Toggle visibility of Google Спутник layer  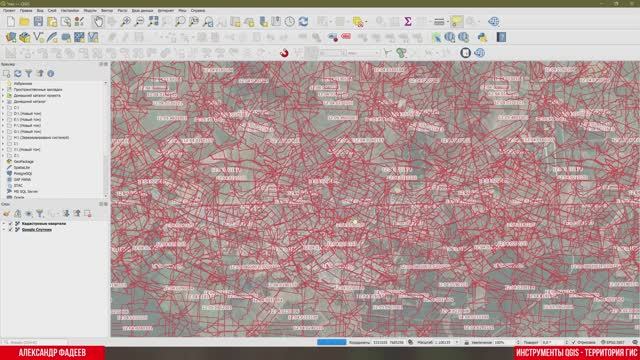click(x=11, y=229)
